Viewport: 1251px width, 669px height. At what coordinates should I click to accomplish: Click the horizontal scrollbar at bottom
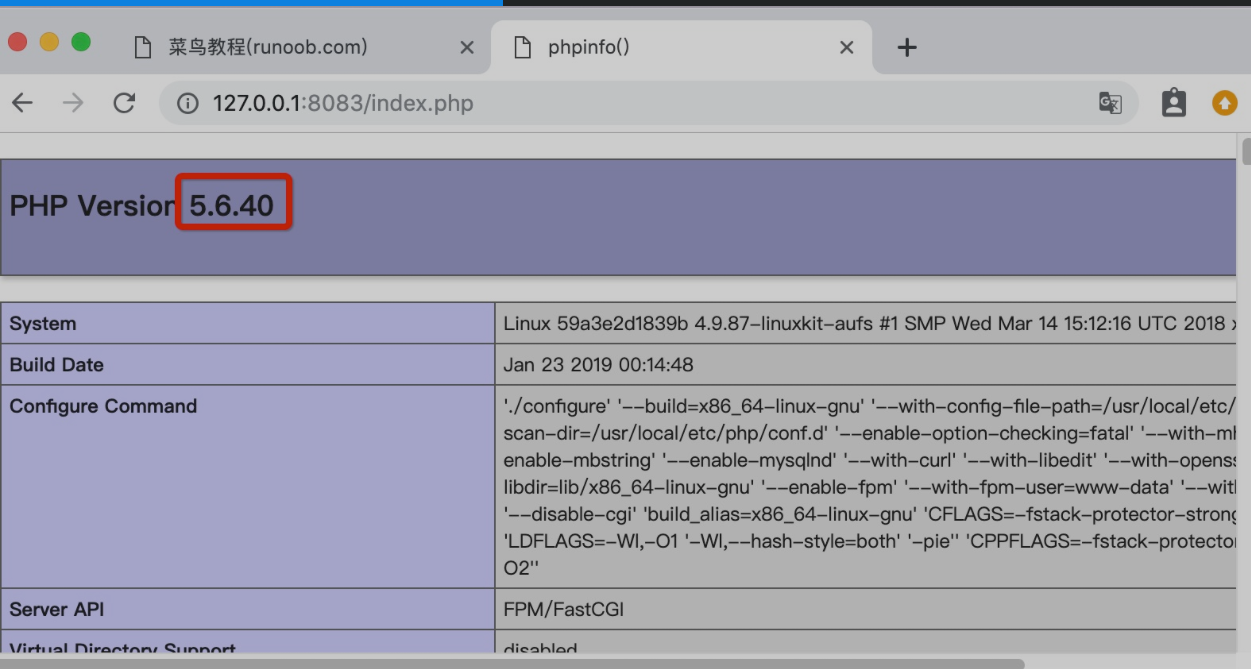[512, 663]
